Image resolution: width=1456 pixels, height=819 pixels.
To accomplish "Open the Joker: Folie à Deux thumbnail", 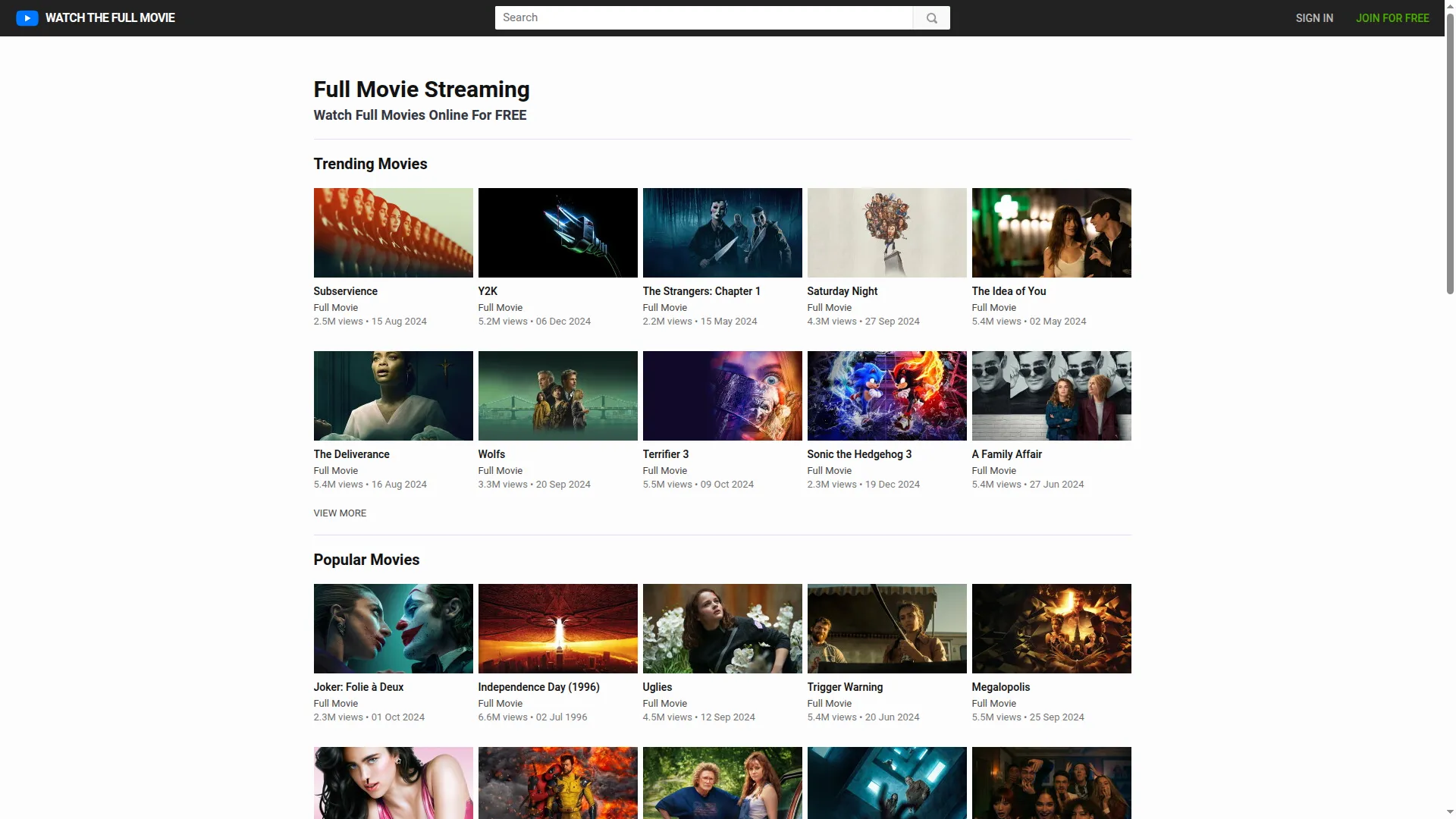I will 393,629.
